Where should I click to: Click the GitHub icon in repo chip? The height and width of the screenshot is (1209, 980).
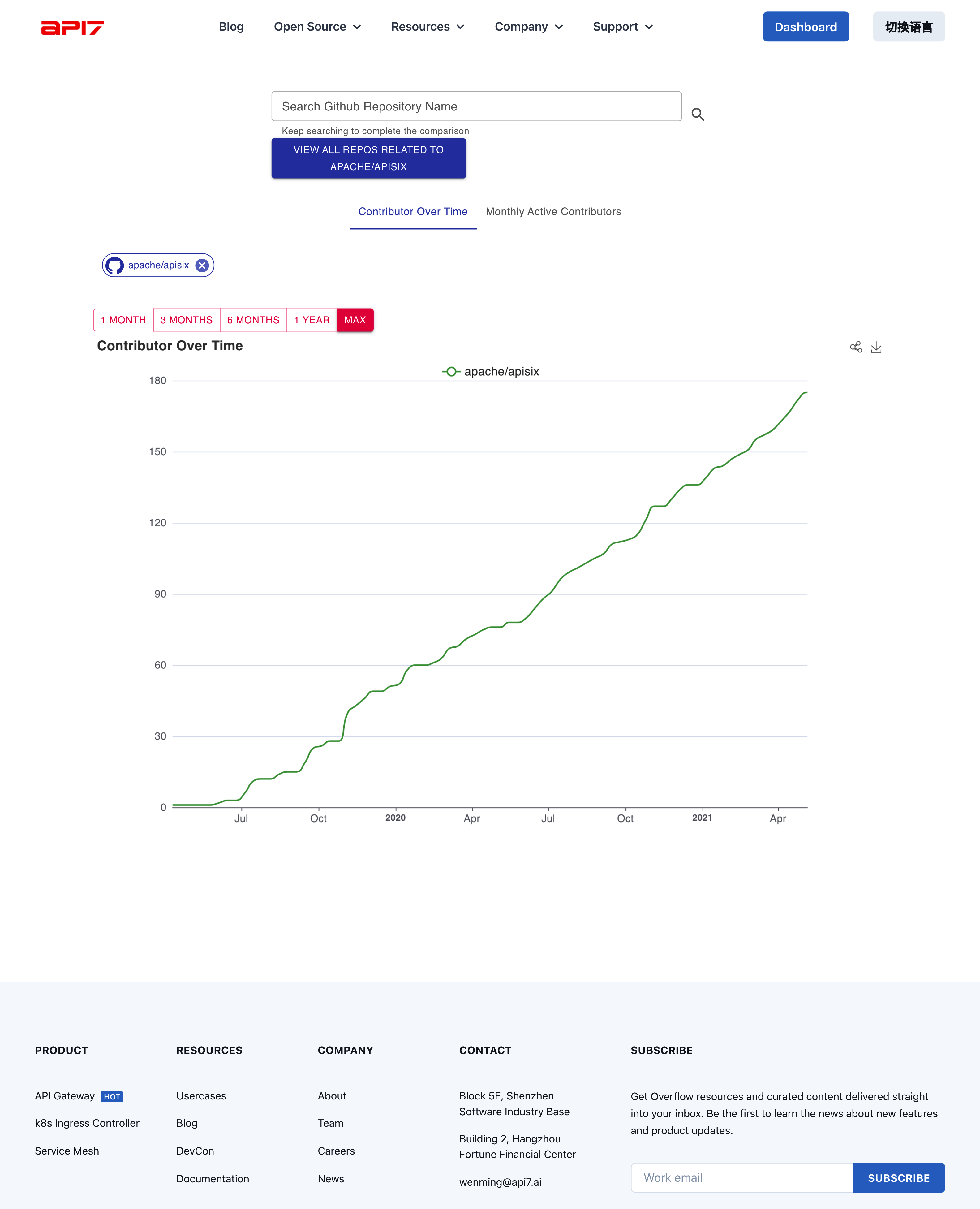point(114,266)
